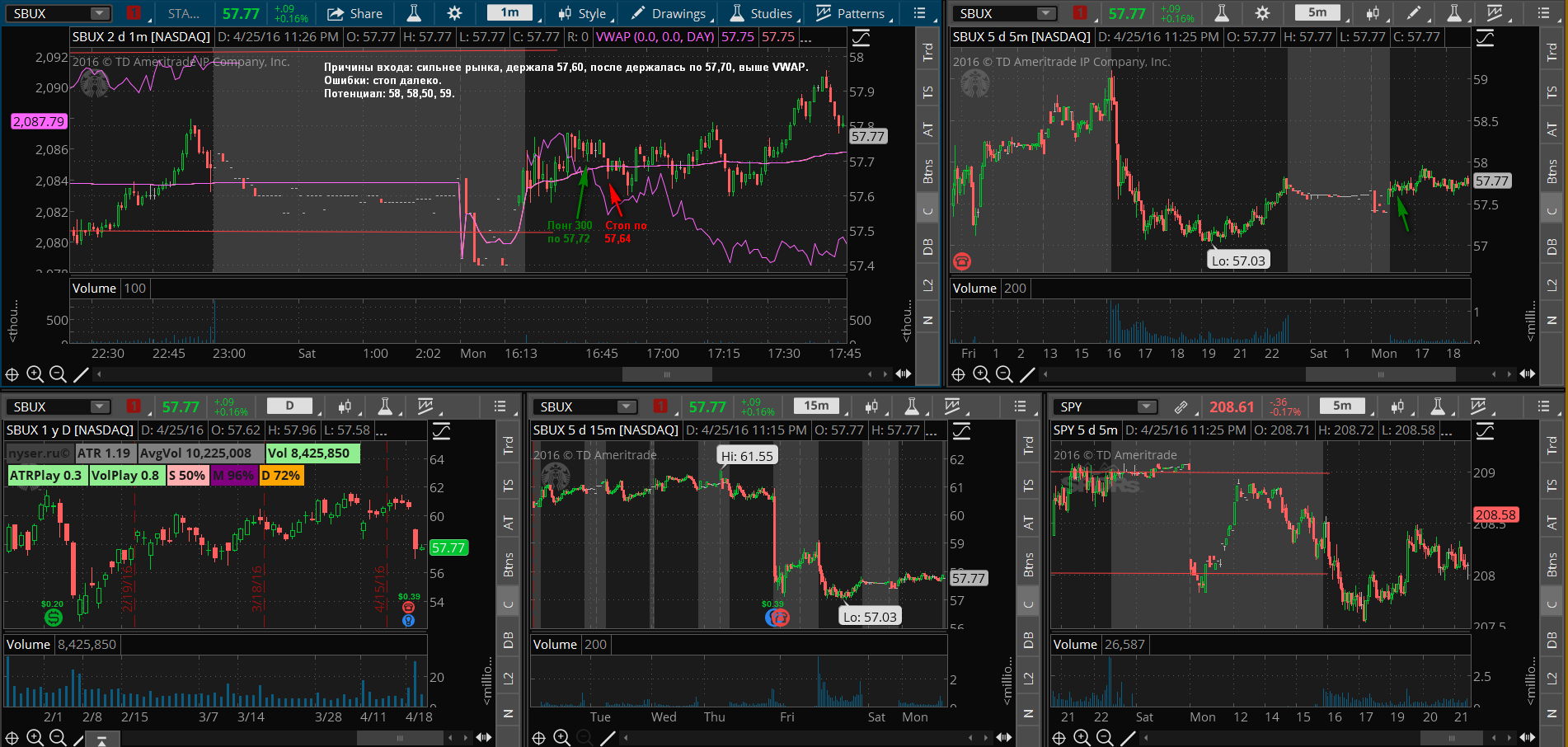Click the Share button in SBUX 1m toolbar

[x=354, y=13]
